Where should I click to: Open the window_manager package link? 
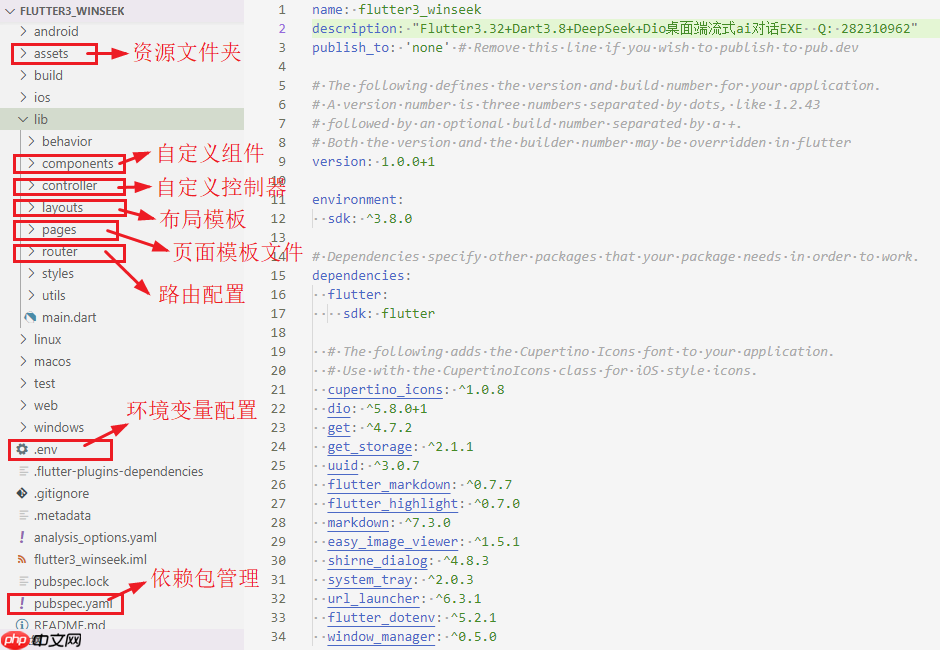click(381, 637)
